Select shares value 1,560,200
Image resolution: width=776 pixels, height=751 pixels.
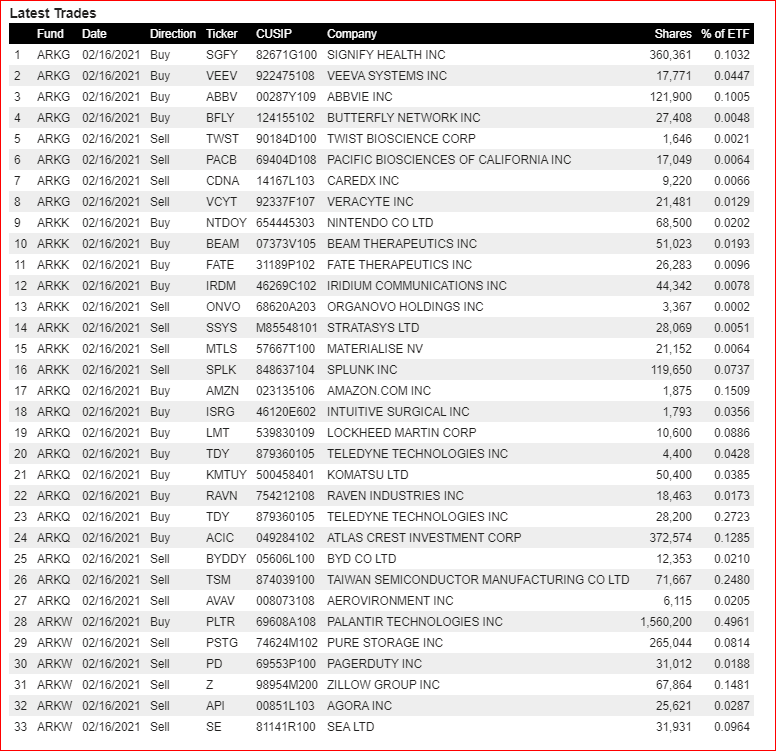point(666,622)
